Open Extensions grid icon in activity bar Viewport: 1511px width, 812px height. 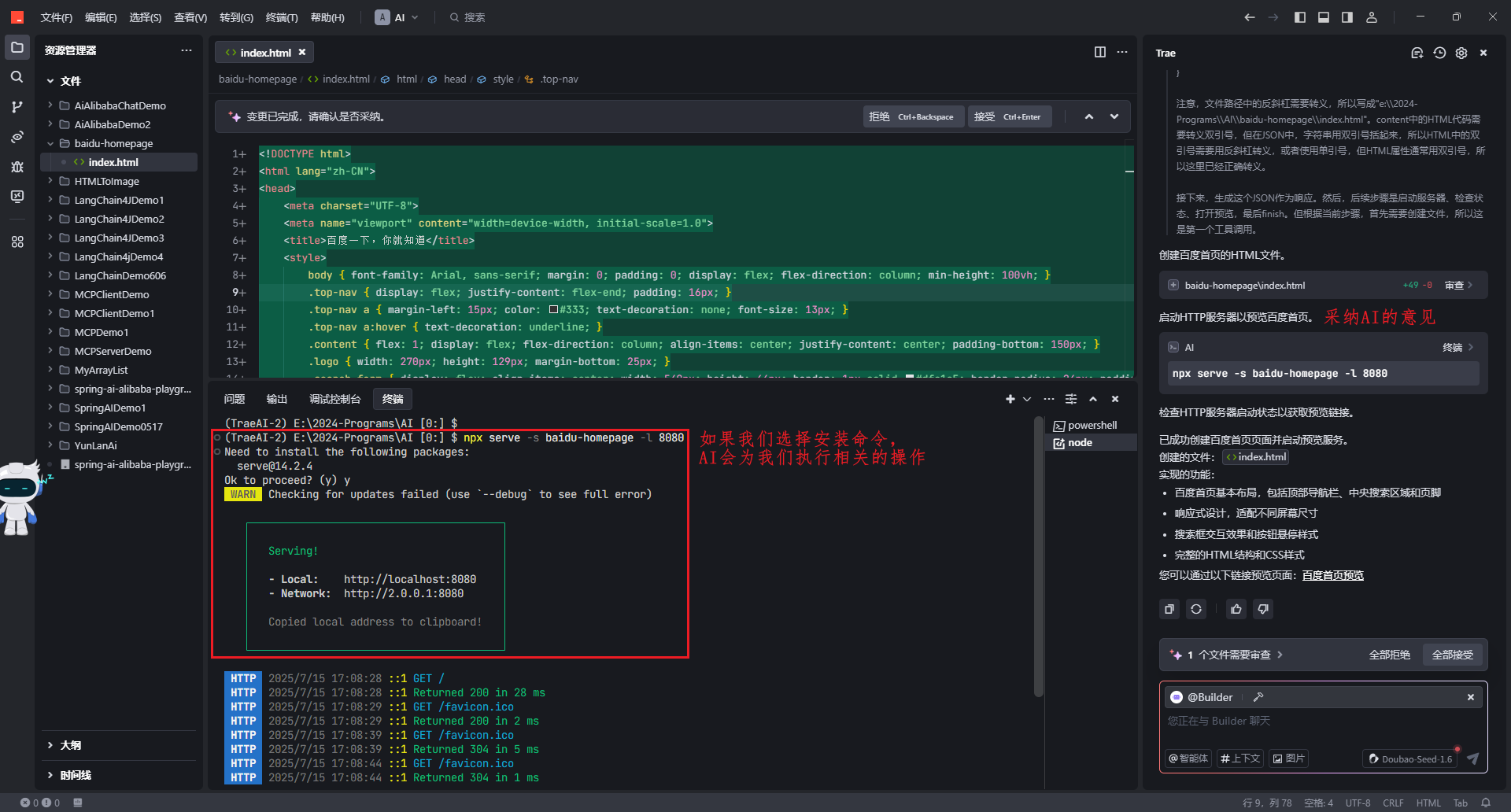click(x=17, y=242)
